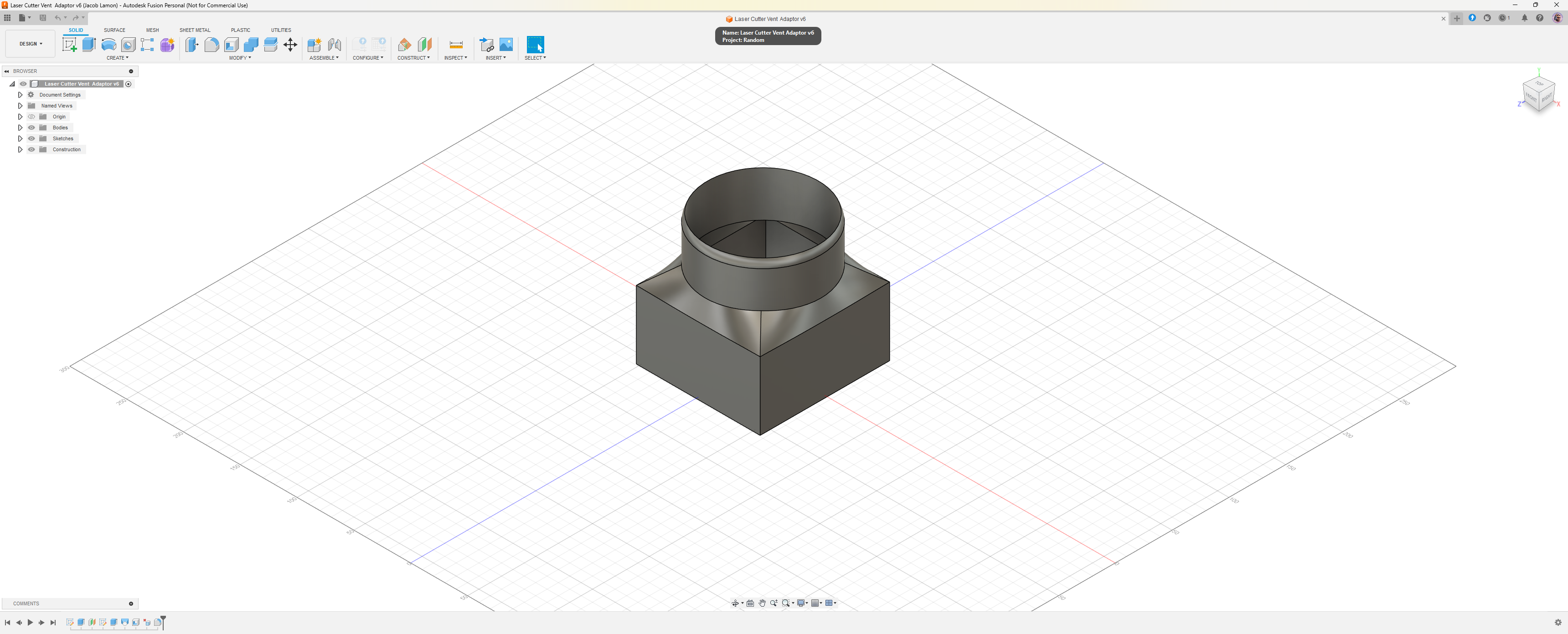This screenshot has width=1568, height=634.
Task: Select the Combine tool
Action: (251, 45)
